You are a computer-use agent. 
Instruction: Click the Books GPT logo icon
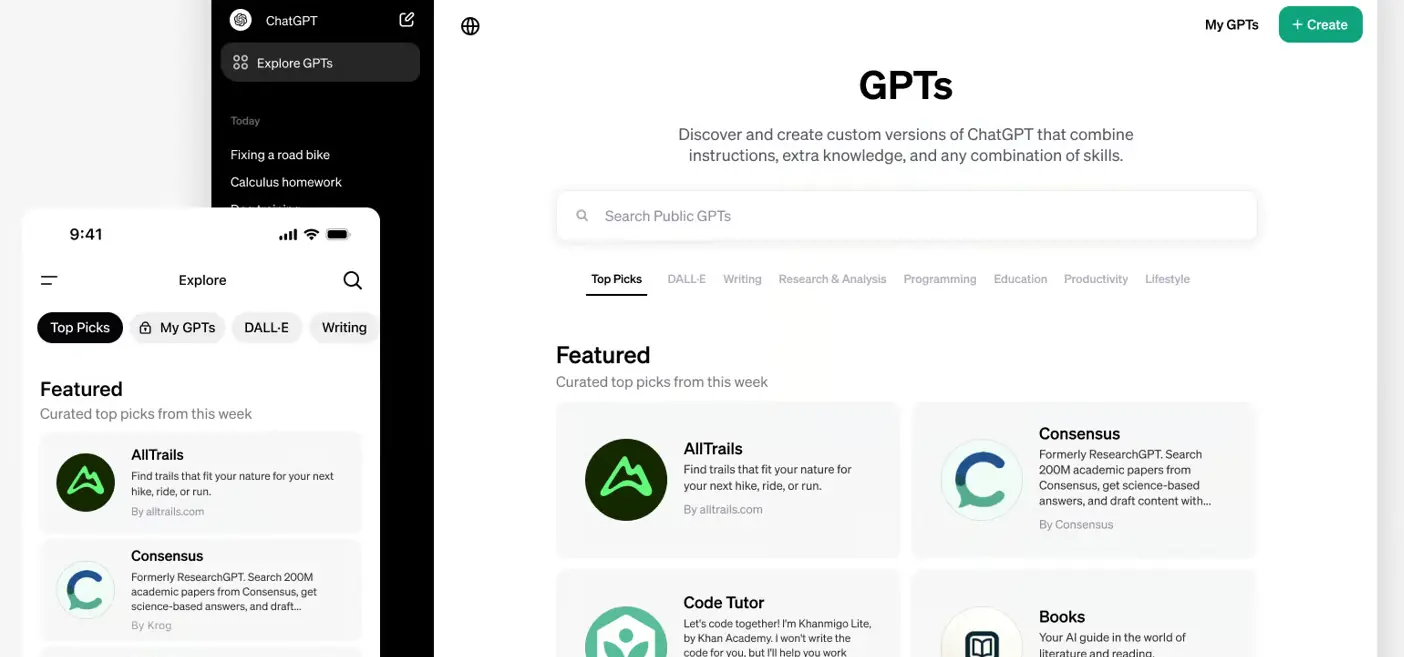point(982,632)
